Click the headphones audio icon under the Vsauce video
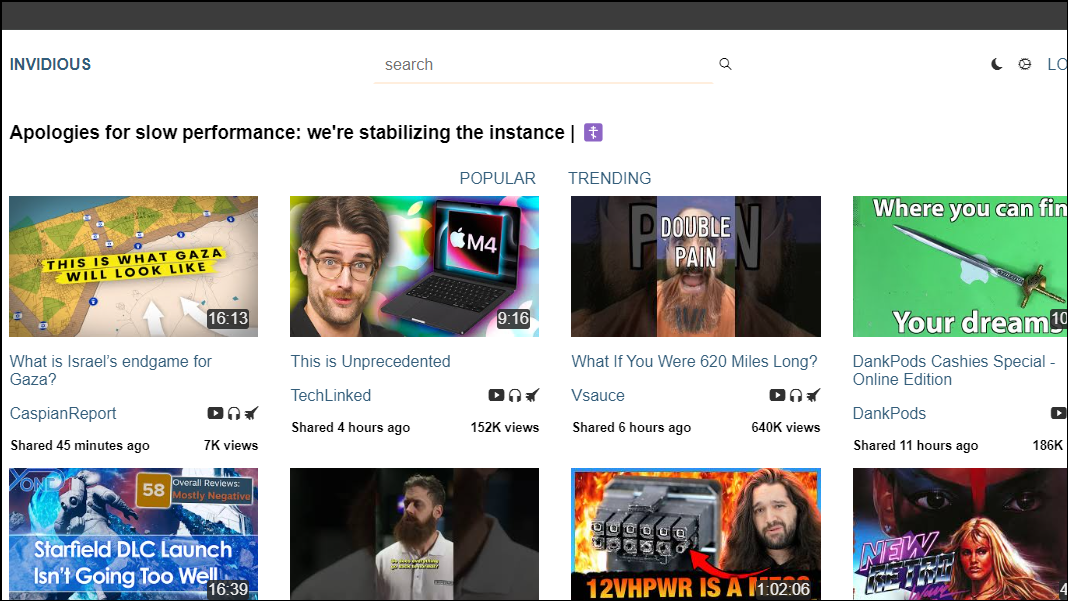This screenshot has height=601, width=1068. (796, 395)
